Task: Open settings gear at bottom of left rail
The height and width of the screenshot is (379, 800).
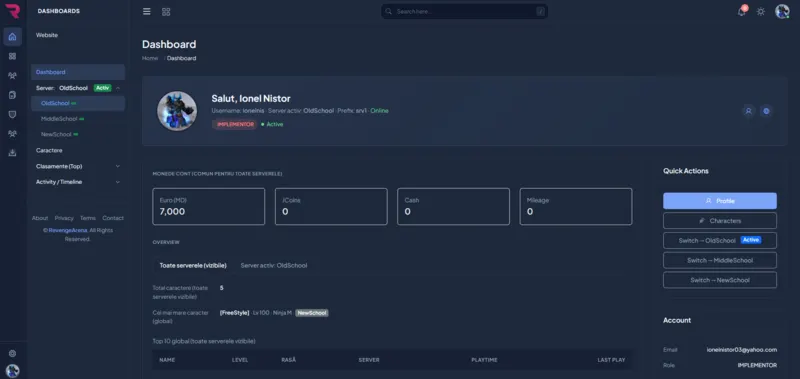Action: 12,353
